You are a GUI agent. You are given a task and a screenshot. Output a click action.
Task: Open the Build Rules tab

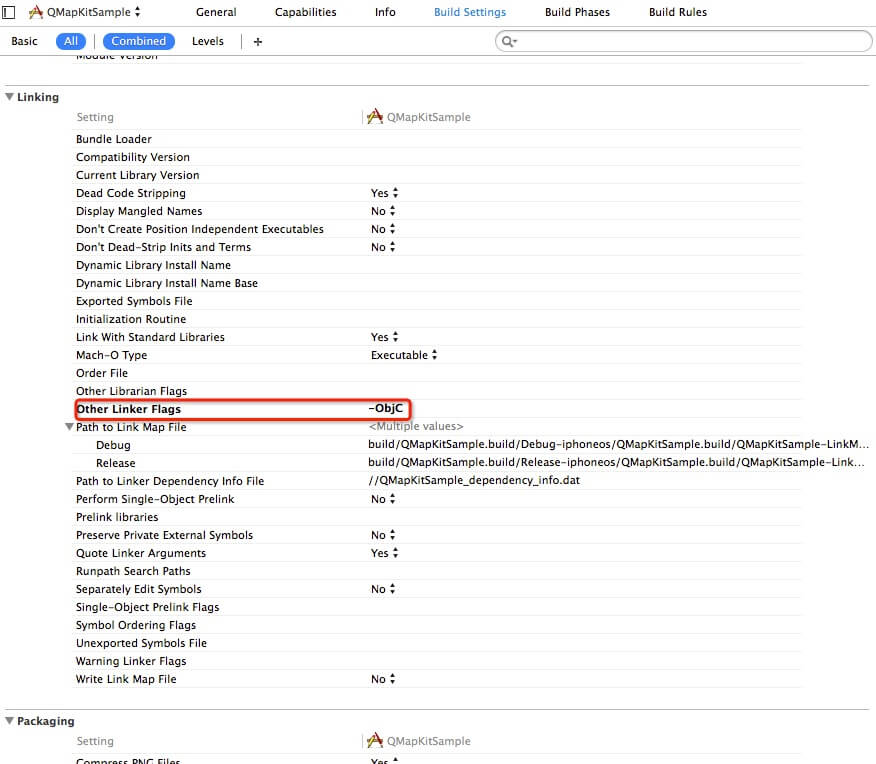click(x=678, y=12)
